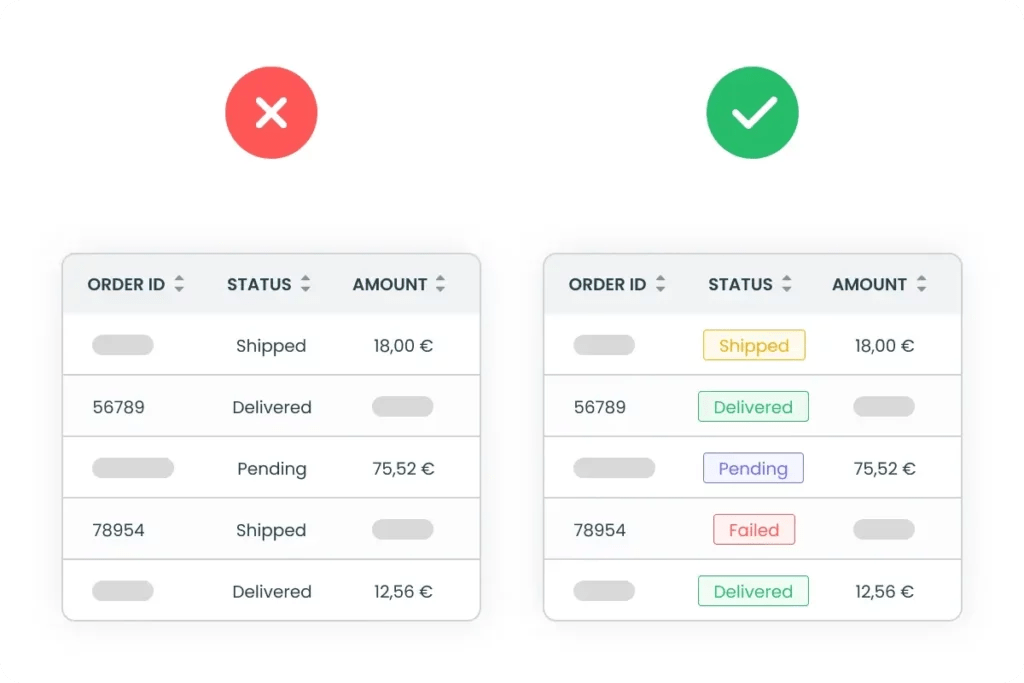This screenshot has height=683, width=1024.
Task: Click the red Failed badge on row 78954
Action: point(753,529)
